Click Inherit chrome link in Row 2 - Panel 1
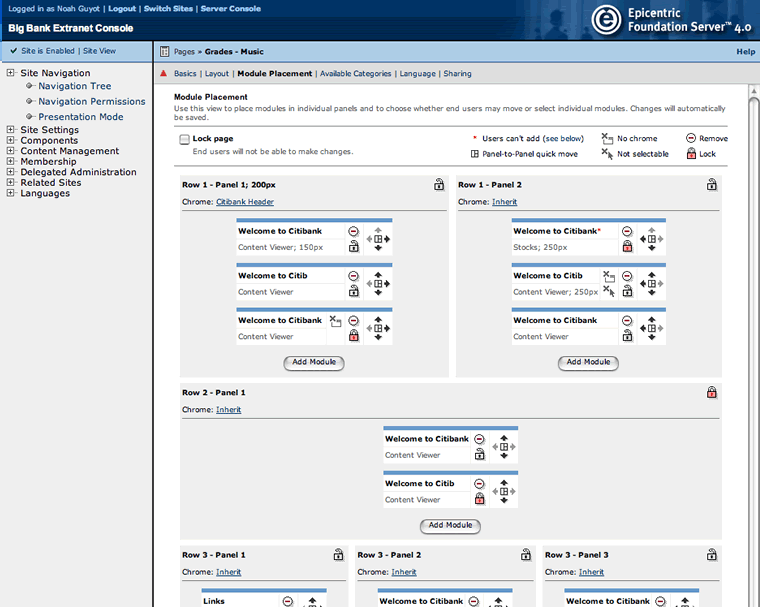Viewport: 760px width, 607px height. click(228, 410)
